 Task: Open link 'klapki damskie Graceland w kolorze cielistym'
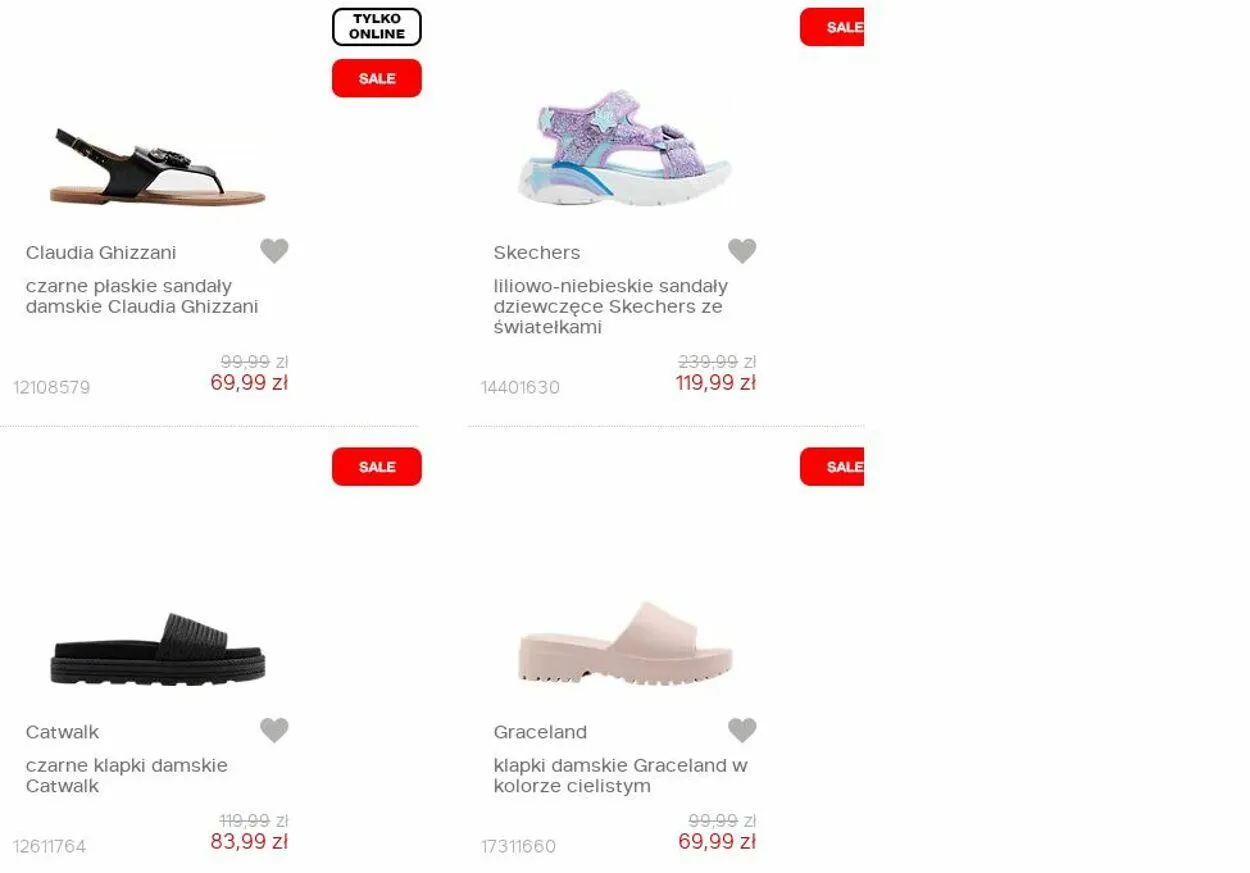point(621,775)
